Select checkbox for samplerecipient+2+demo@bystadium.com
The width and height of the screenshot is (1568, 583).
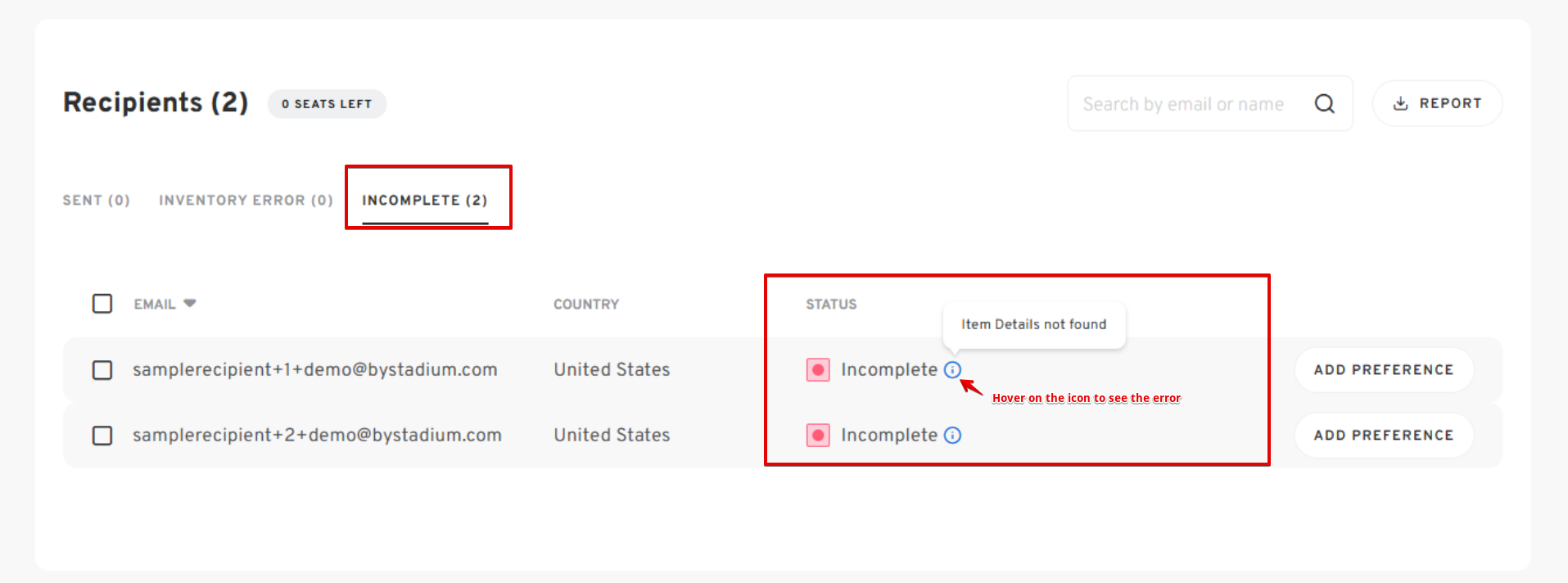tap(102, 435)
